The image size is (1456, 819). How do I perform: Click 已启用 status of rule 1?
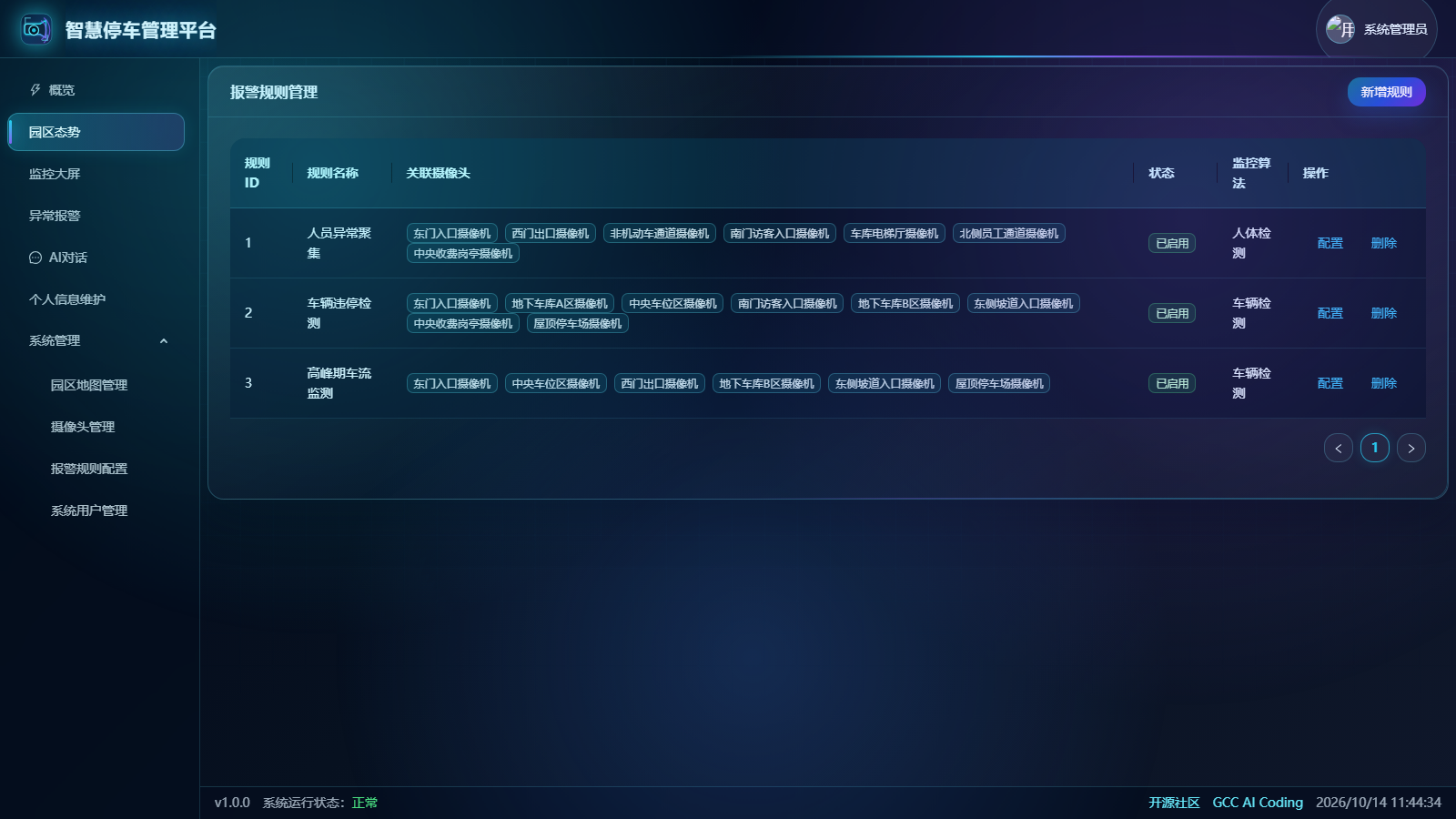pyautogui.click(x=1172, y=243)
